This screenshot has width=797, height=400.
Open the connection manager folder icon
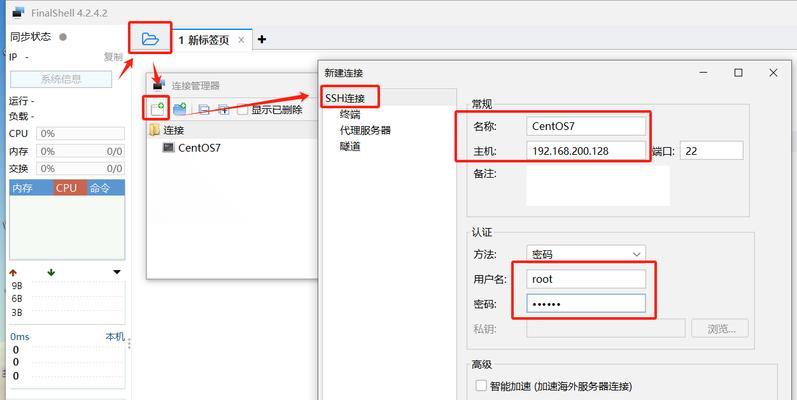[x=150, y=39]
